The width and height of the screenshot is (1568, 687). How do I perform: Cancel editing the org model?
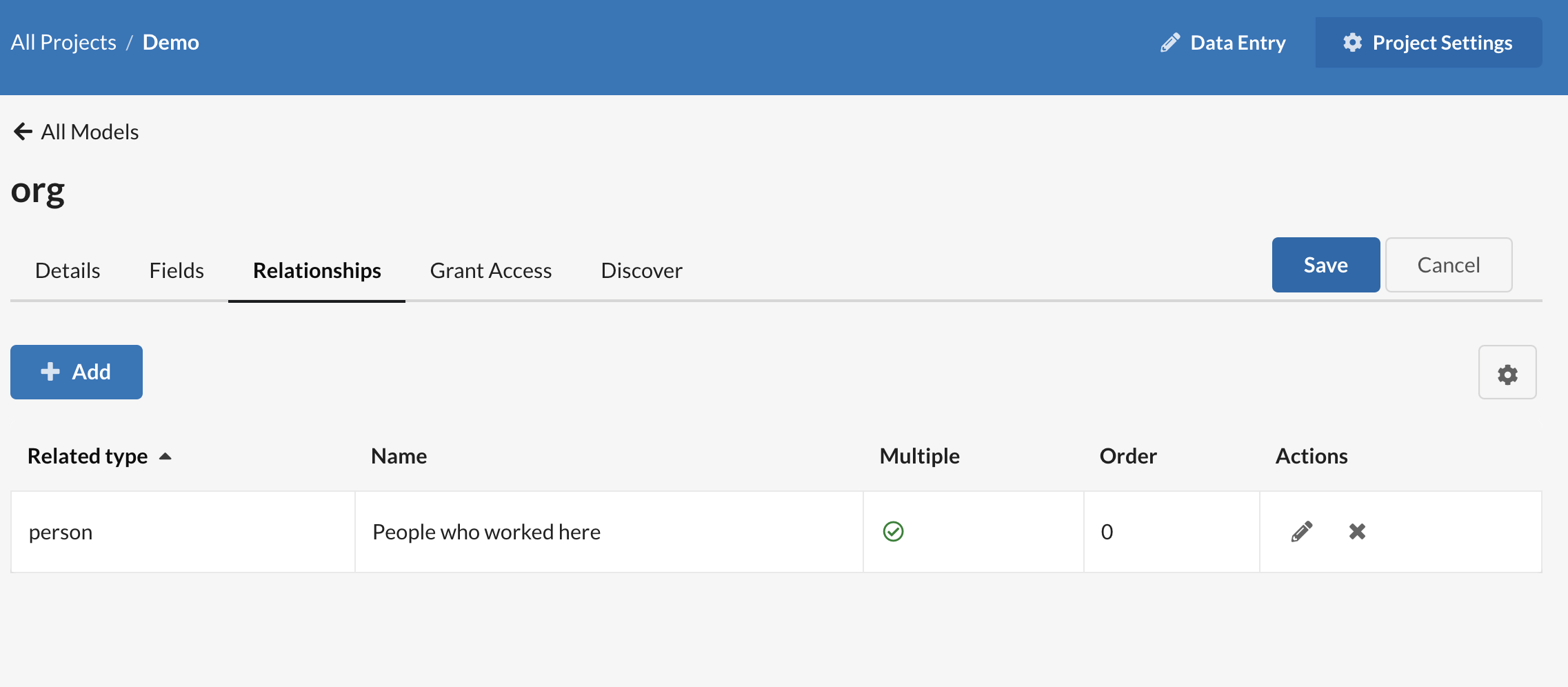pyautogui.click(x=1449, y=265)
